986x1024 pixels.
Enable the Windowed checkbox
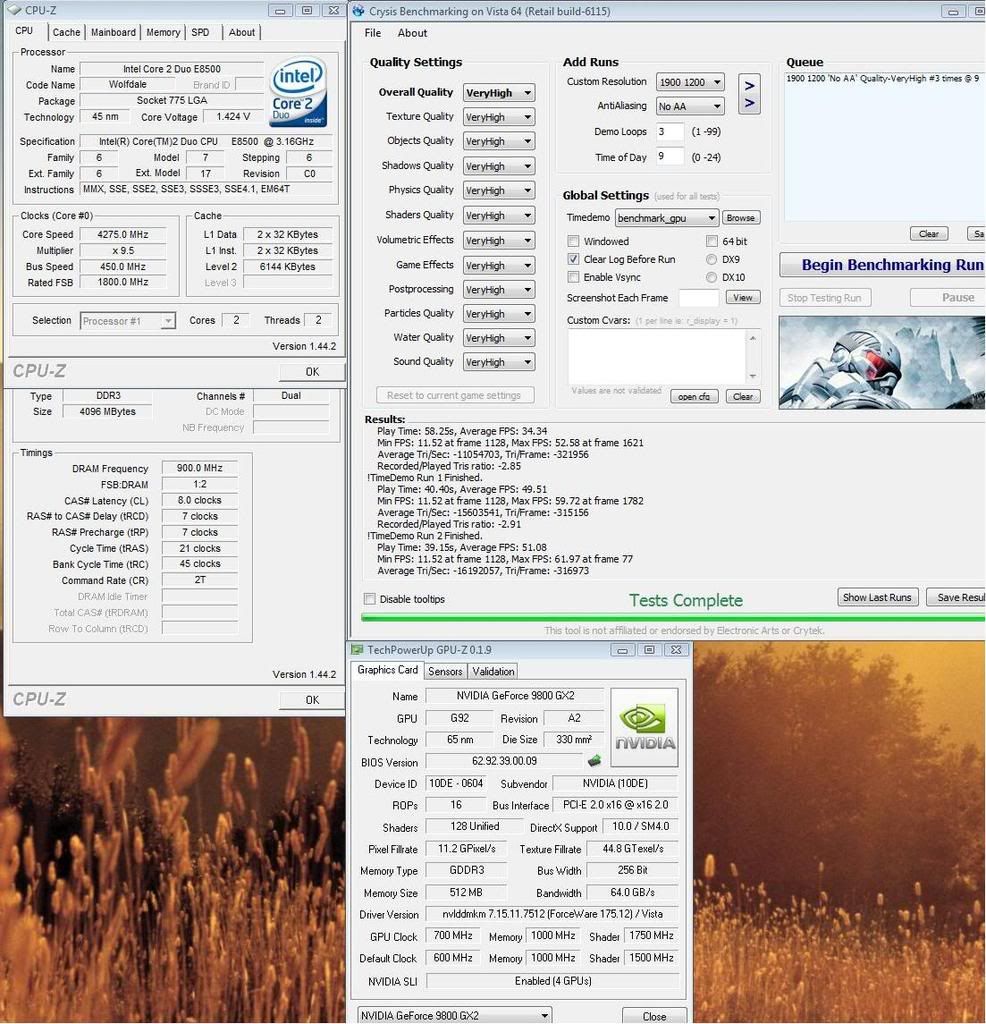[573, 241]
